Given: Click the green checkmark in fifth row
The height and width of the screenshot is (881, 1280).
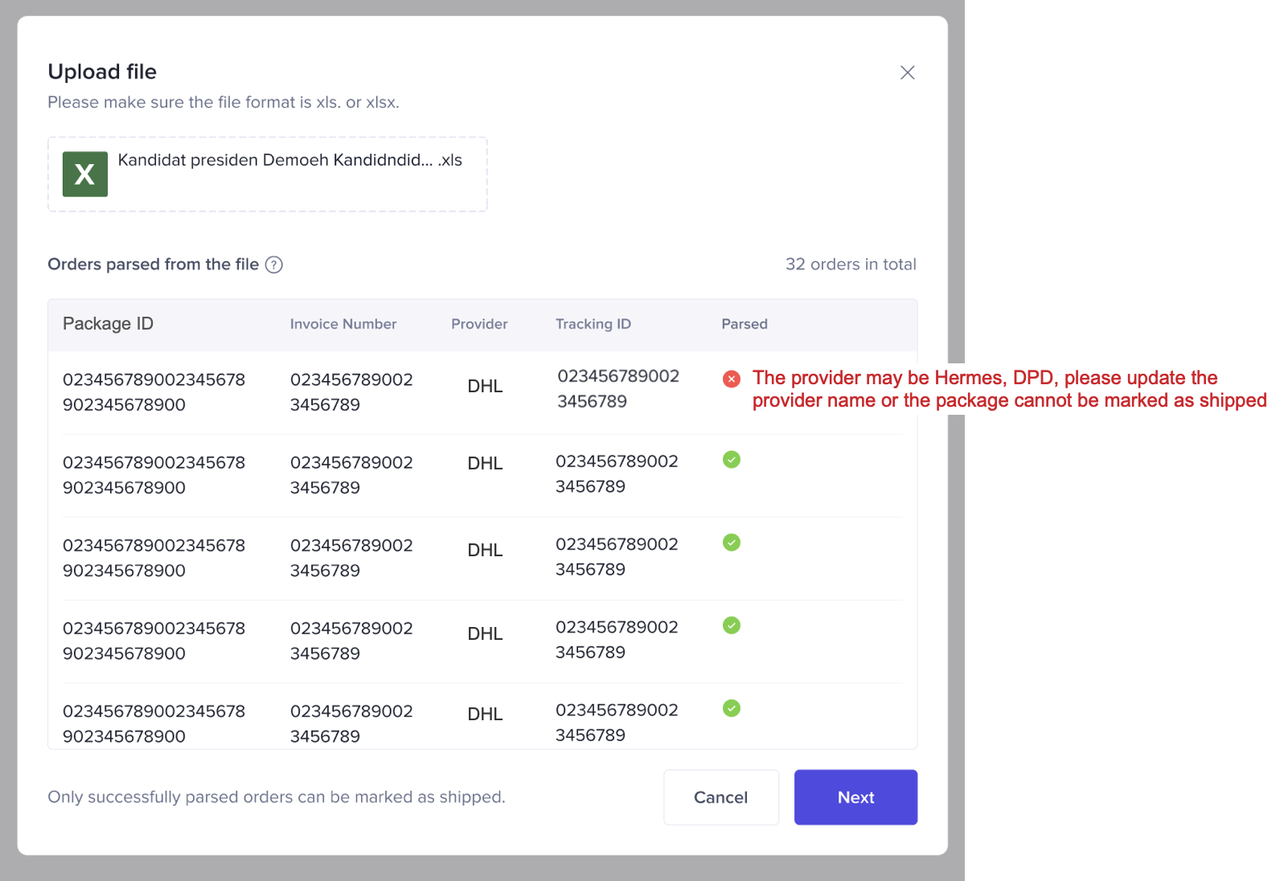Looking at the screenshot, I should (x=732, y=709).
